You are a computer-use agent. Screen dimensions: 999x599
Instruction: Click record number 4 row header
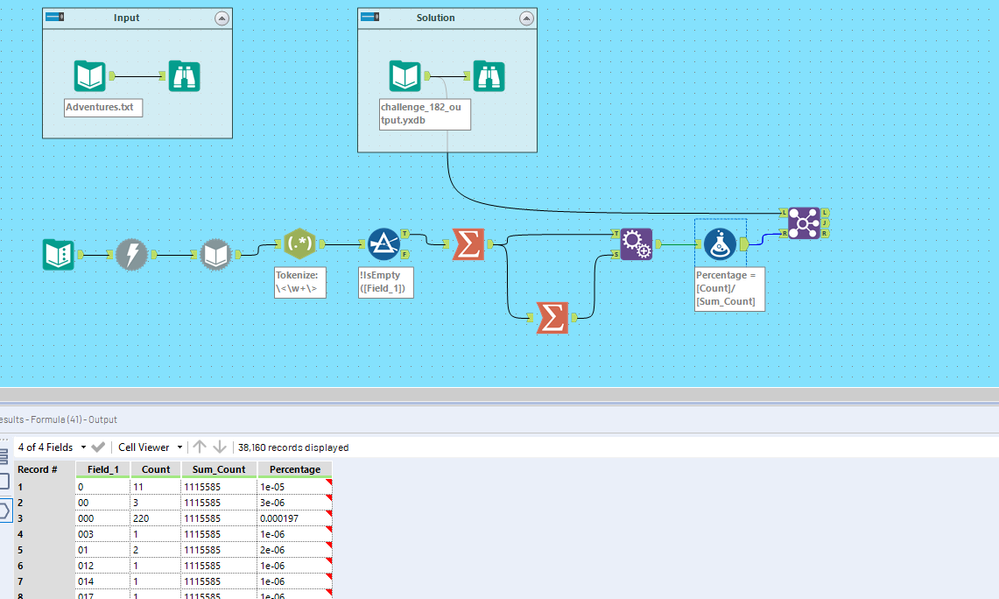[44, 535]
